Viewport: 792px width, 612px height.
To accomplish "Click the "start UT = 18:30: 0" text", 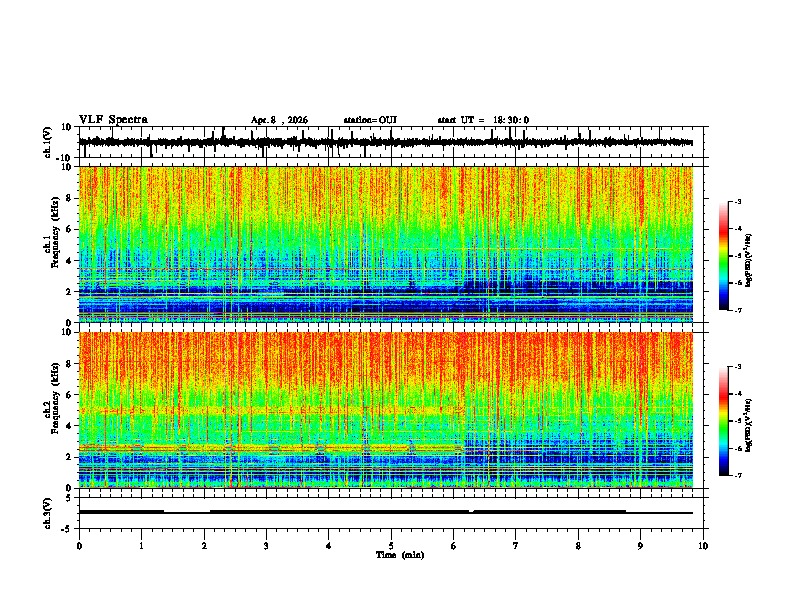I will [x=483, y=120].
